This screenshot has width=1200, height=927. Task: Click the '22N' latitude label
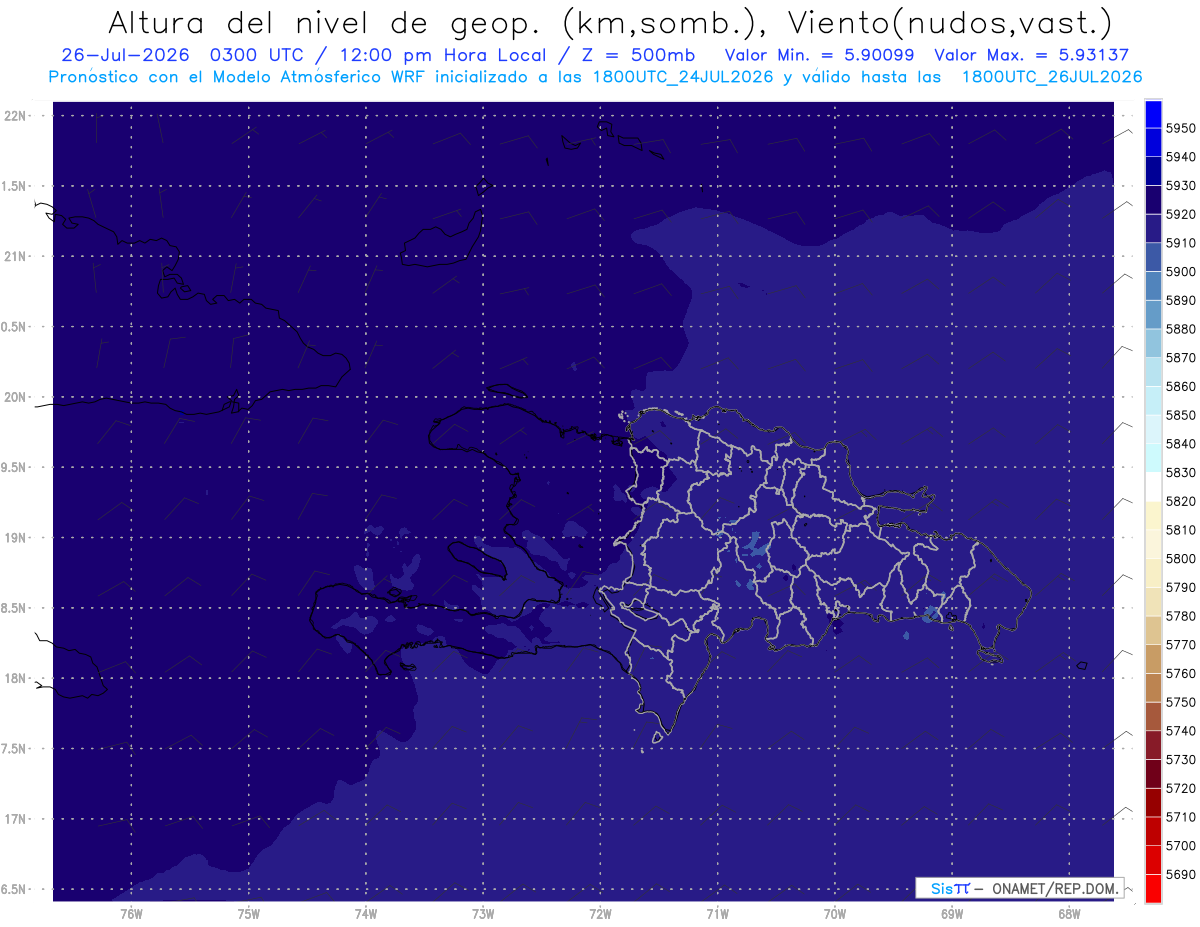pyautogui.click(x=16, y=116)
